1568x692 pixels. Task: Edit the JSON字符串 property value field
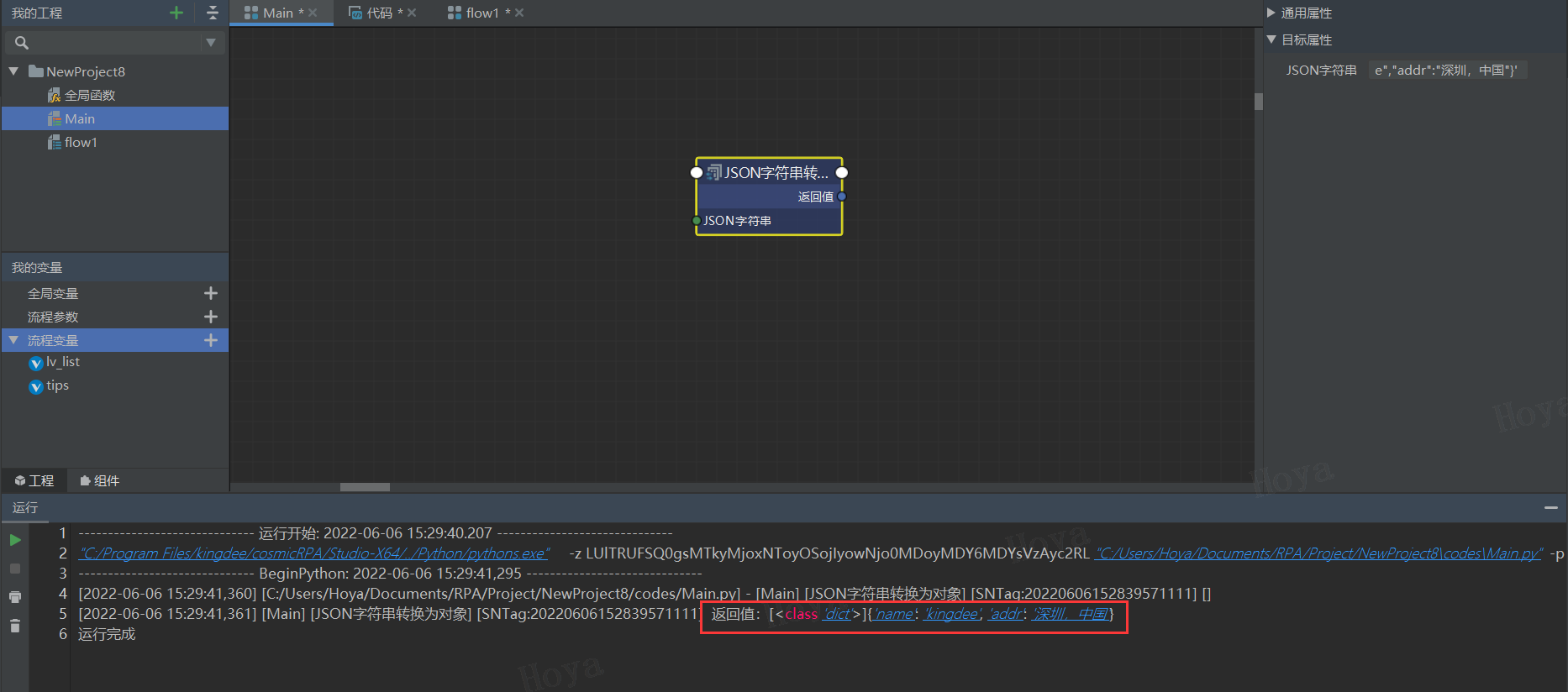tap(1447, 70)
